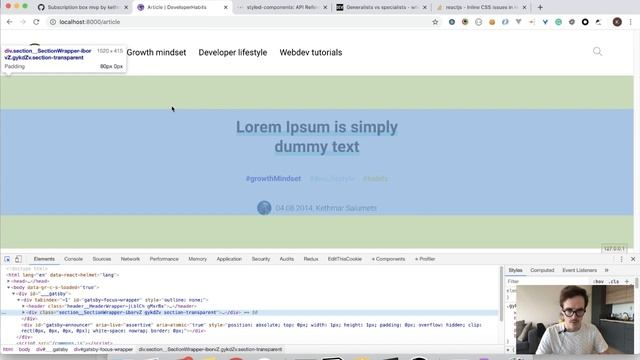Open the Audits tab in DevTools
640x360 pixels.
pyautogui.click(x=287, y=259)
